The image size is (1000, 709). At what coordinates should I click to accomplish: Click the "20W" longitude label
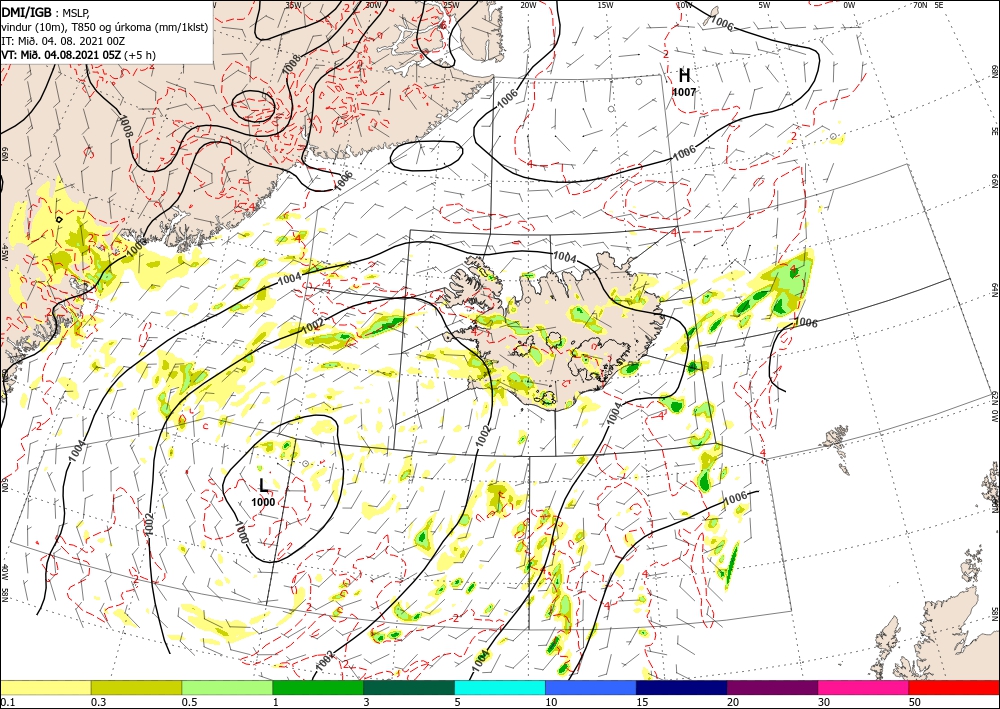(528, 4)
